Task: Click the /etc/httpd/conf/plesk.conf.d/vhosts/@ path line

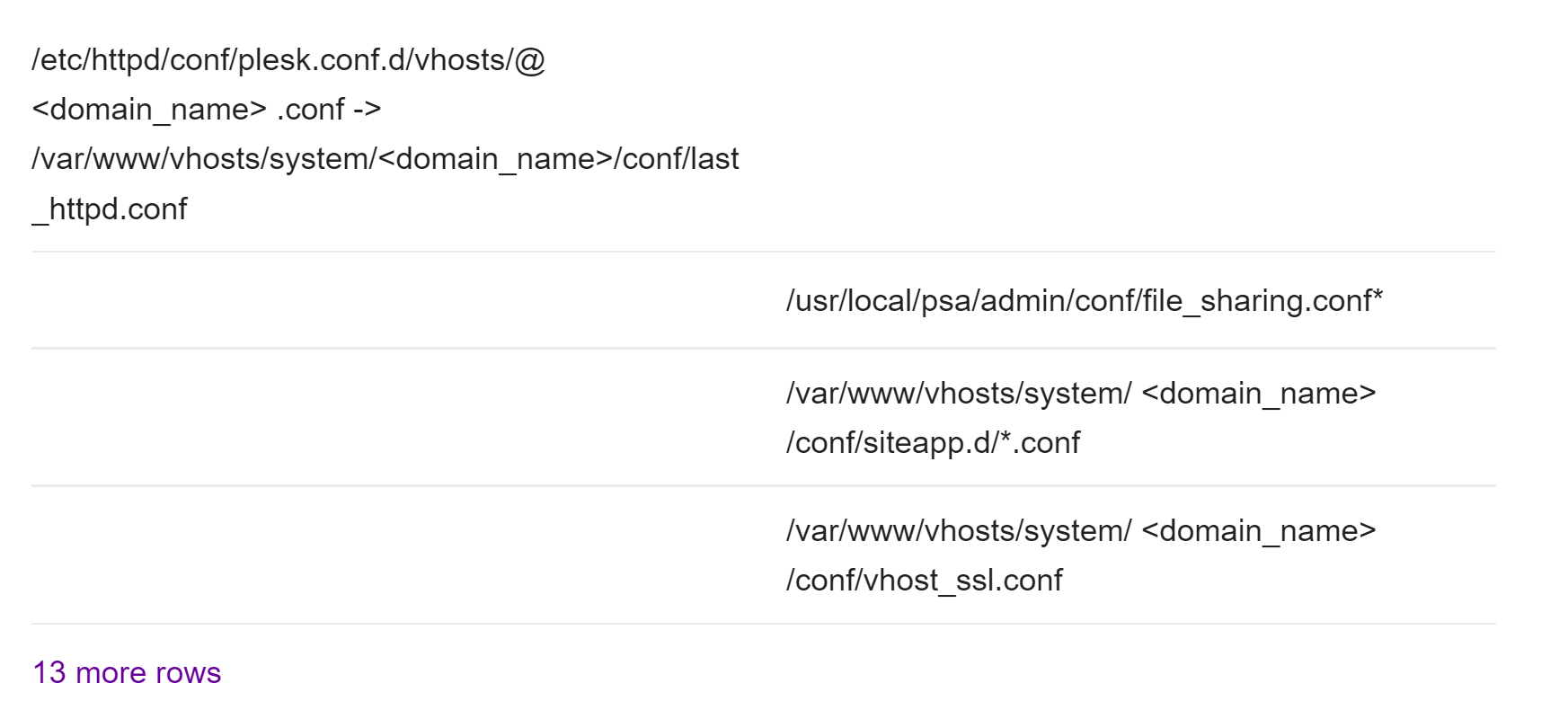Action: (288, 60)
